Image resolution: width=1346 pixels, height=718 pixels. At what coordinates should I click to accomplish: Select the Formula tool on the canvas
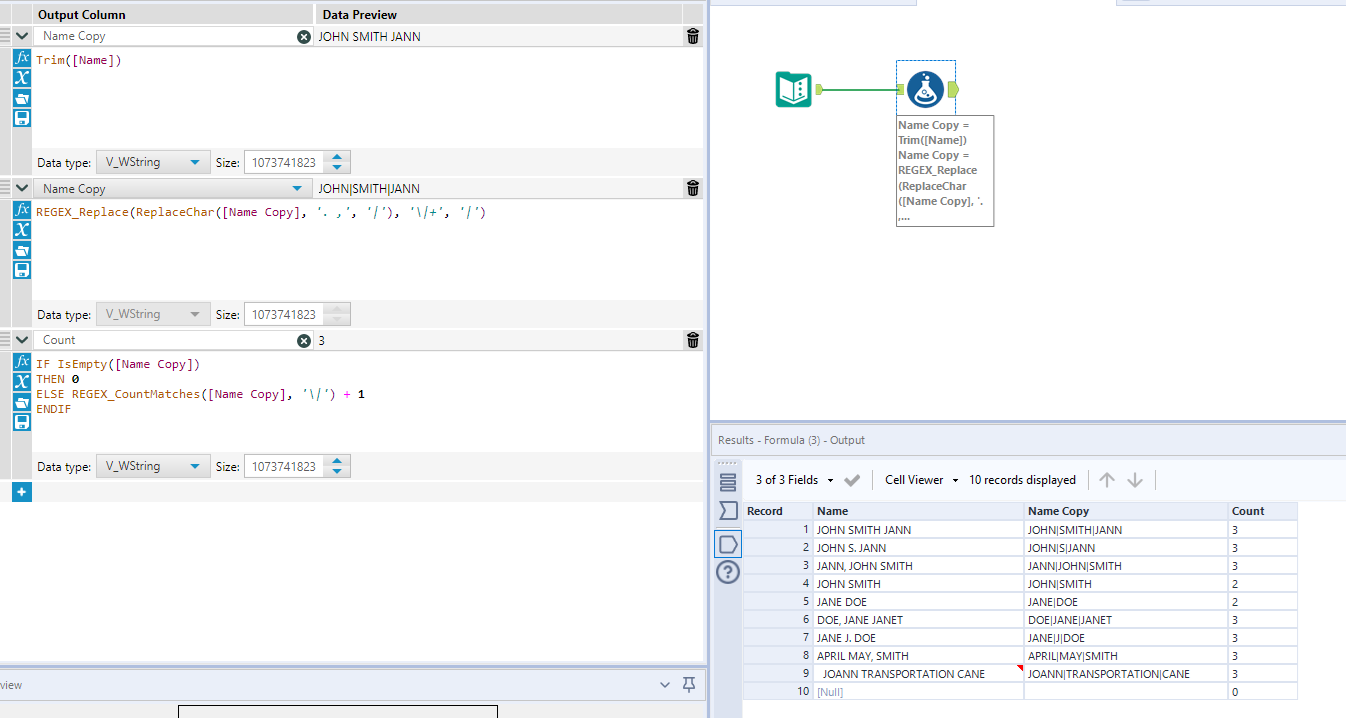tap(925, 88)
